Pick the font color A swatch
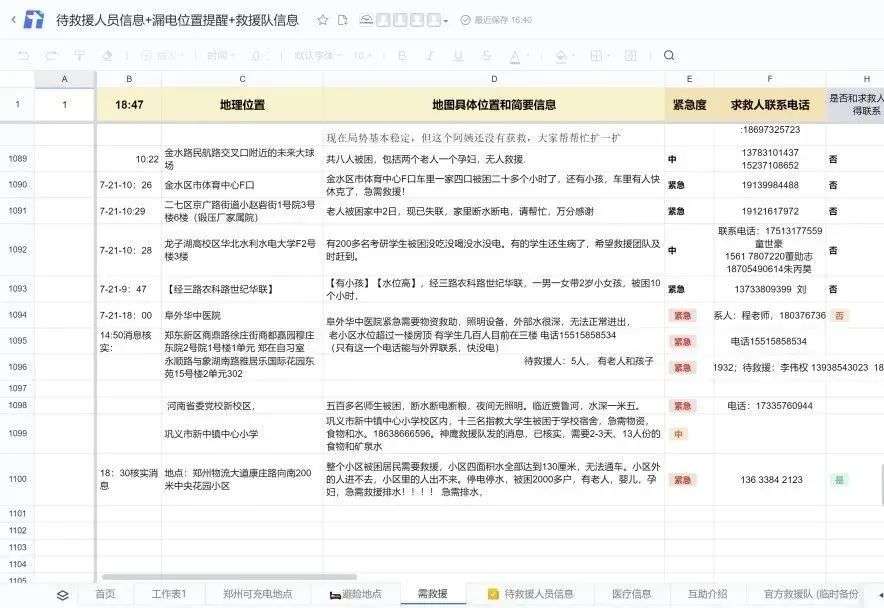 [515, 55]
